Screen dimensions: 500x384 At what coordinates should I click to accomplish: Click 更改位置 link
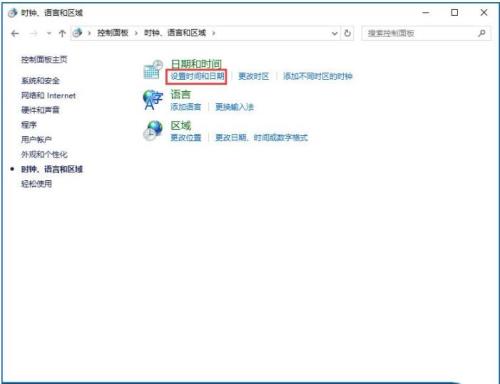186,137
